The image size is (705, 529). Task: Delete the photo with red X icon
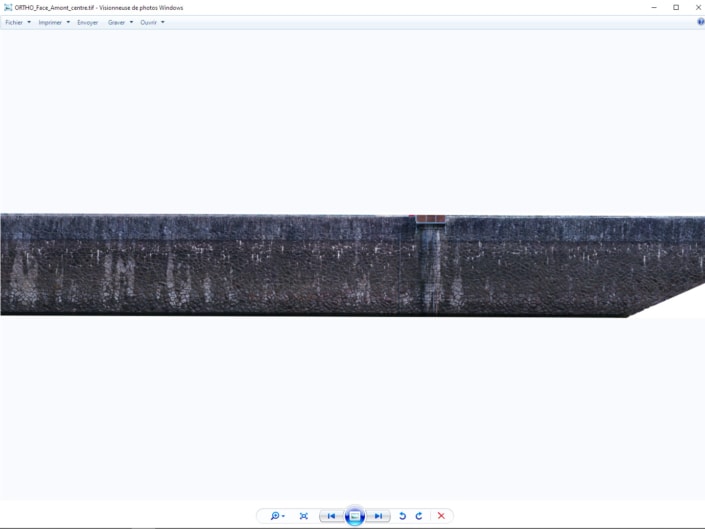coord(441,516)
